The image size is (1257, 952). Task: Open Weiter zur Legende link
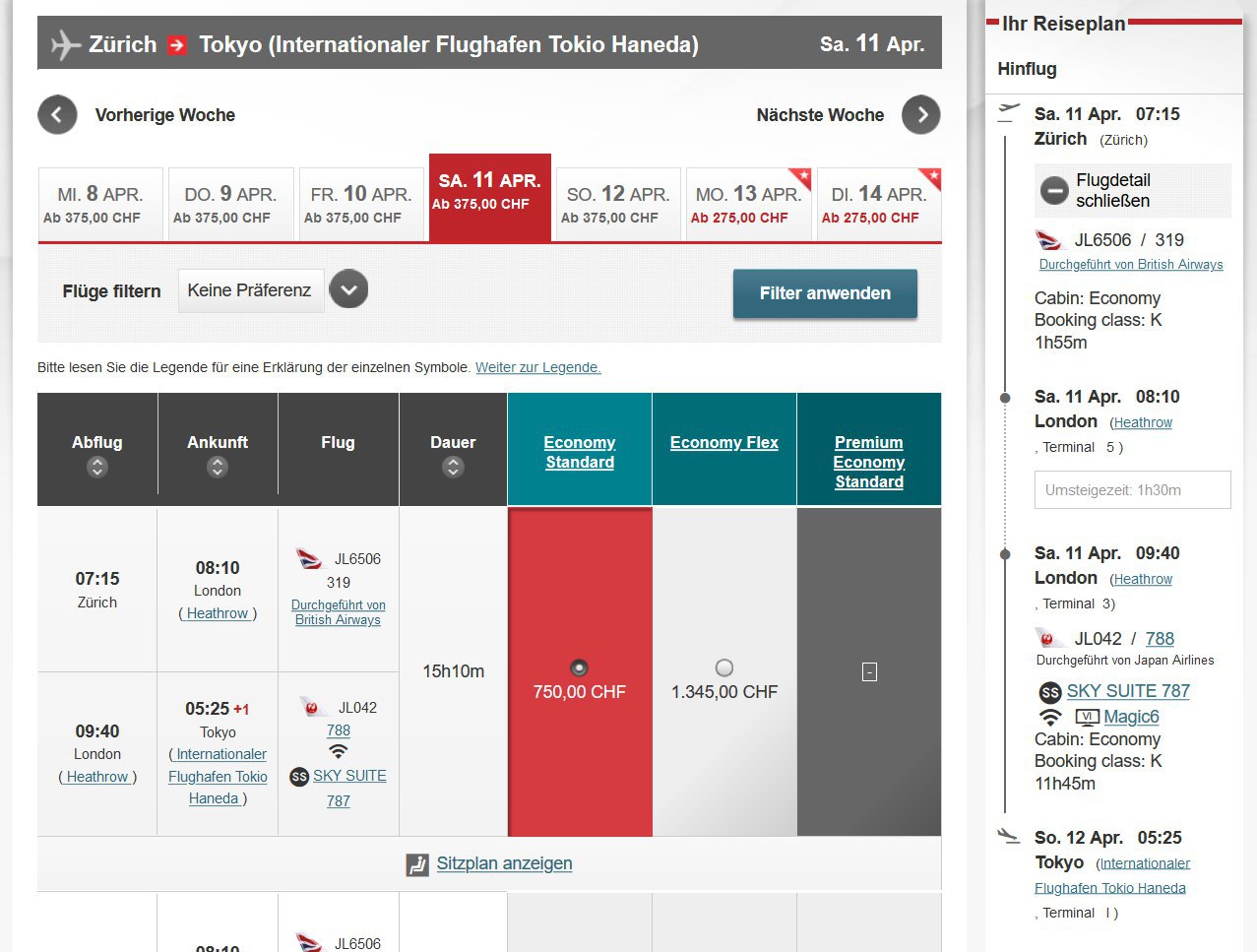pos(538,367)
